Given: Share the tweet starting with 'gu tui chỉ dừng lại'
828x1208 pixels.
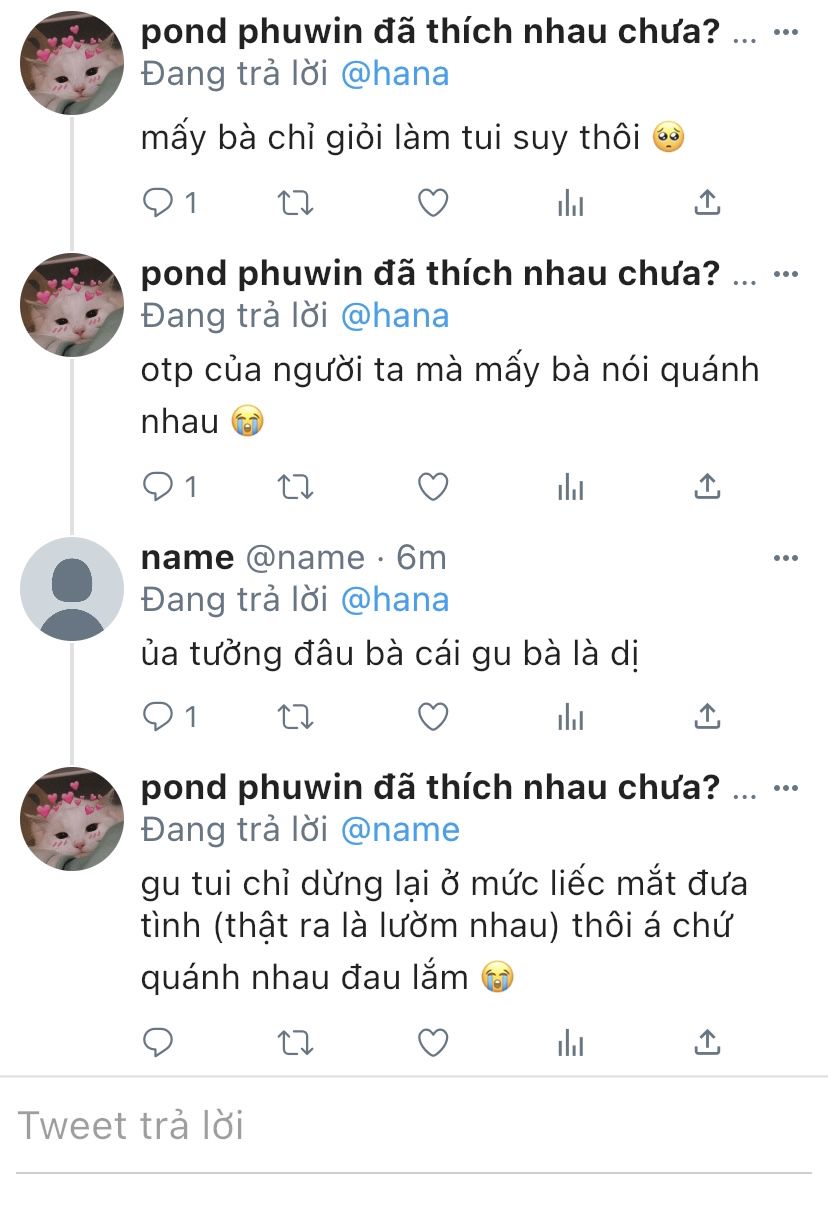Looking at the screenshot, I should point(707,1042).
